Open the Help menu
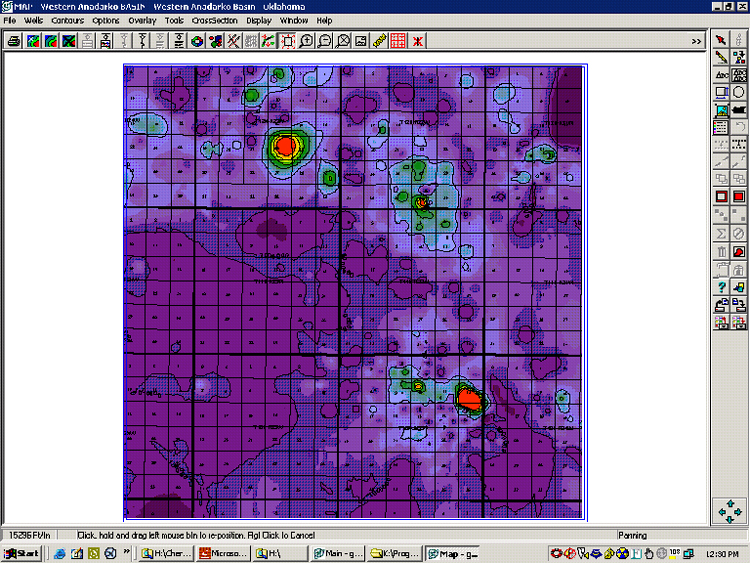Viewport: 750px width, 563px height. [x=324, y=21]
